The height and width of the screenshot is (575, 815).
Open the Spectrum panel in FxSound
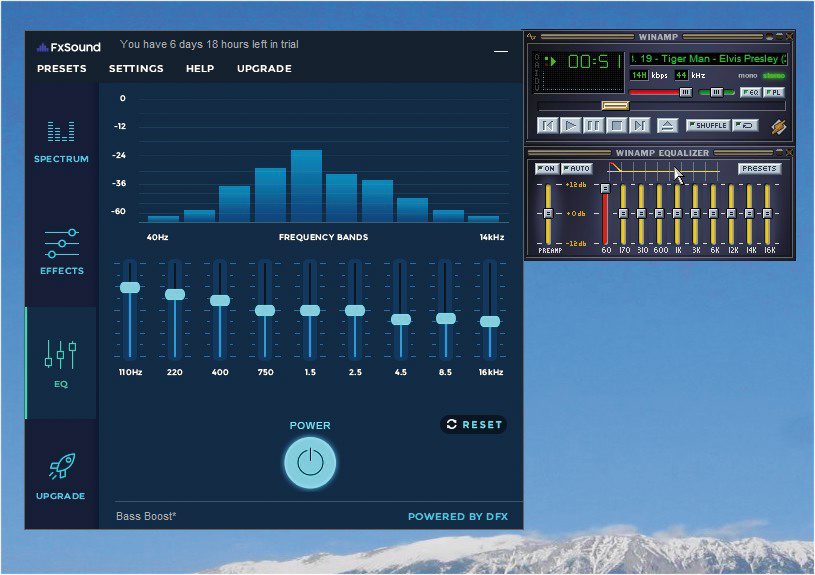61,142
